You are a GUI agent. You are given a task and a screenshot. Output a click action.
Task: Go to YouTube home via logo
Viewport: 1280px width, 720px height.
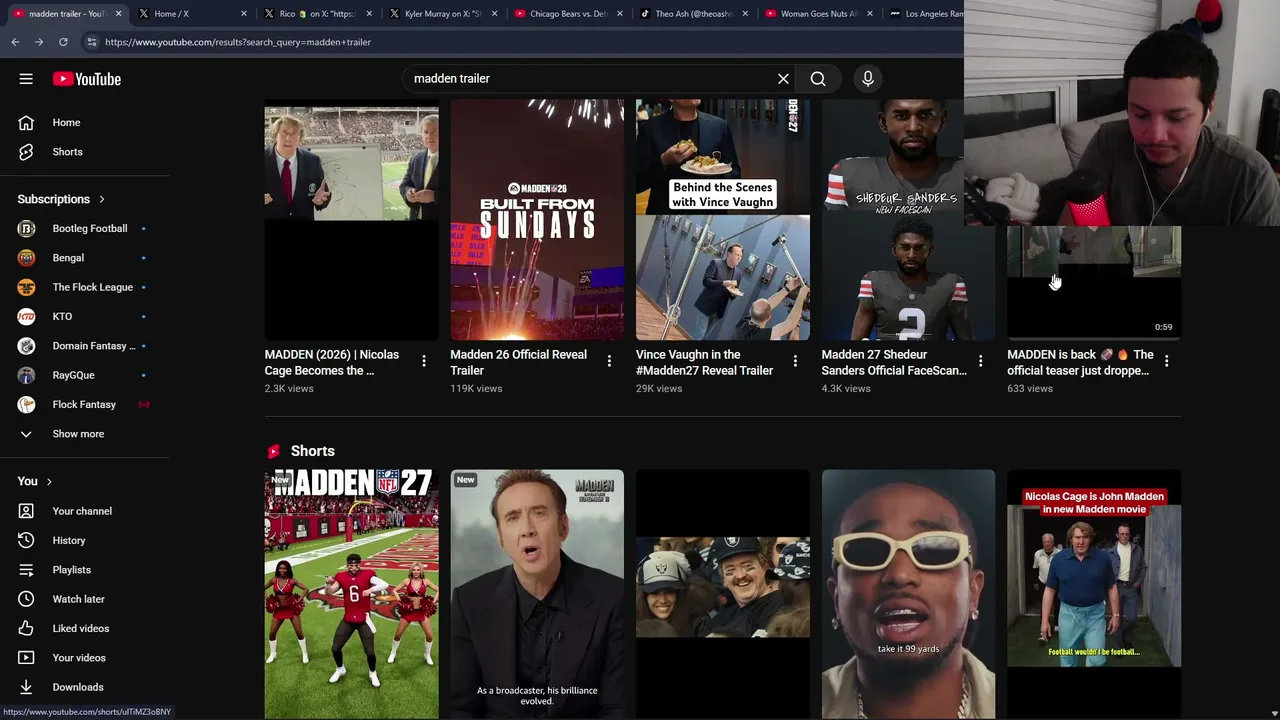click(87, 79)
